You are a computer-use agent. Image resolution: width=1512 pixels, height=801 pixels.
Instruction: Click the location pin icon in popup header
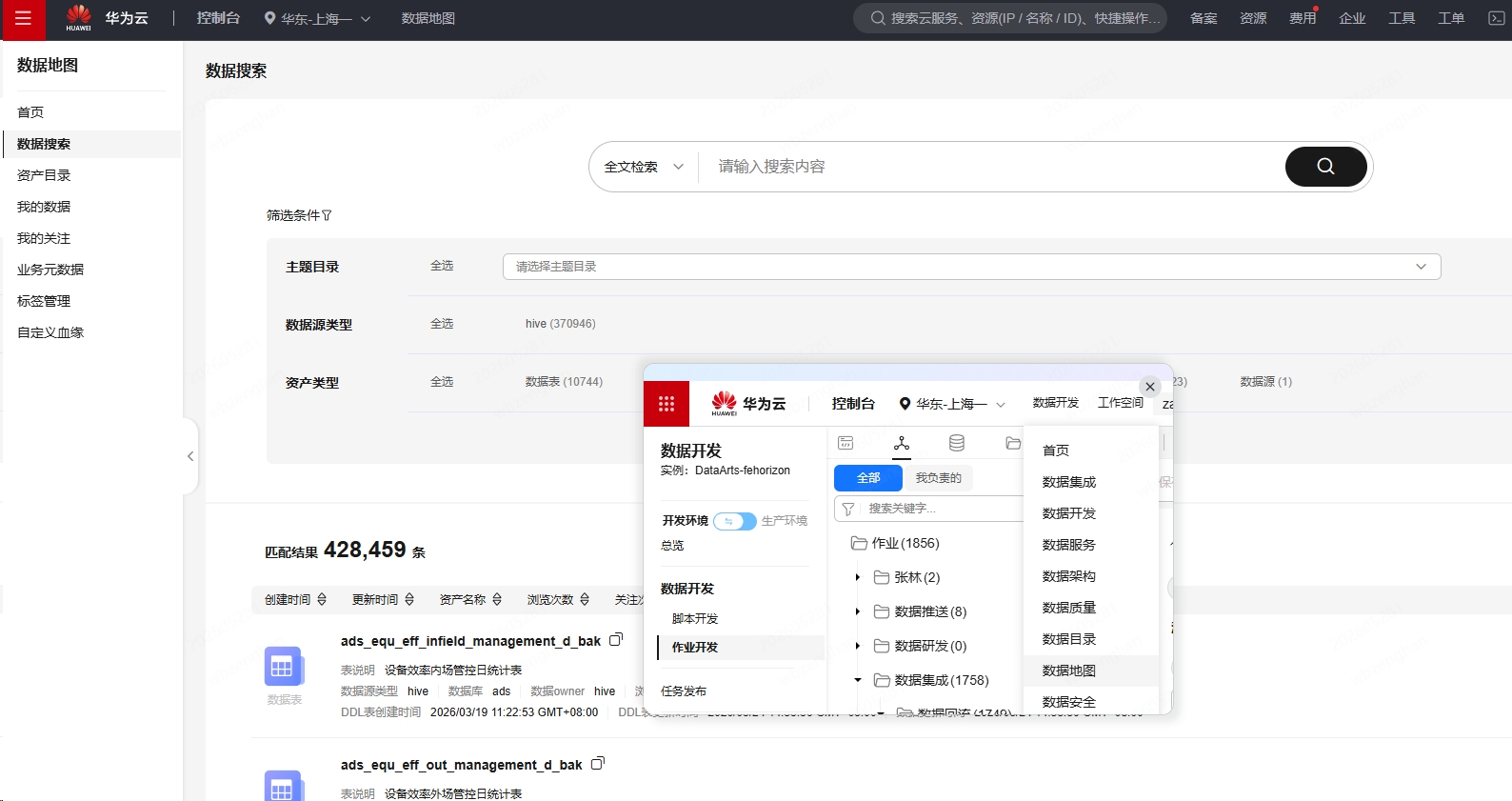point(905,404)
